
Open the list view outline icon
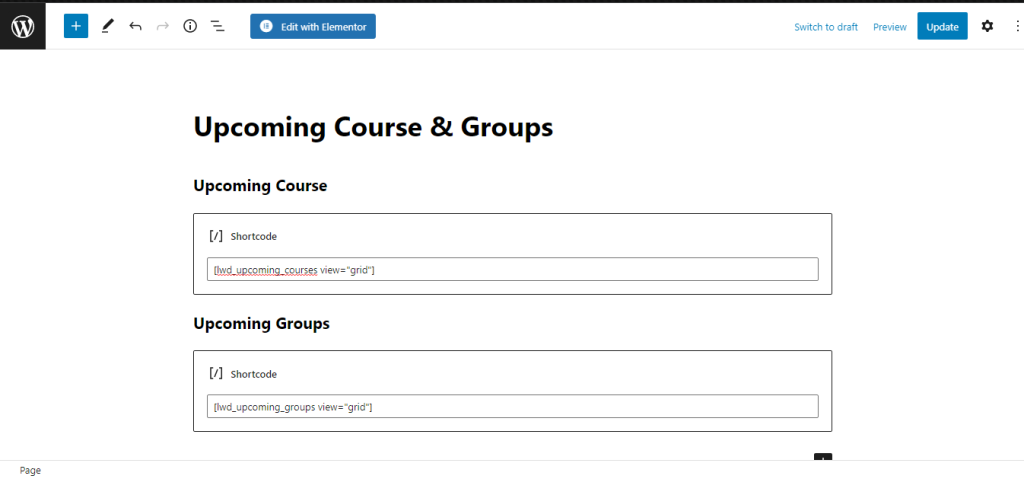[217, 26]
